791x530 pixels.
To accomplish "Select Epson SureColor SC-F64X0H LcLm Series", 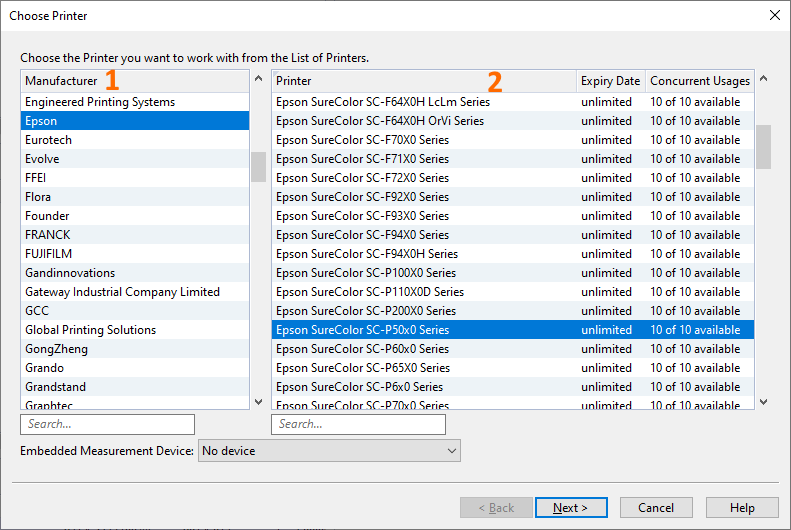I will pos(382,102).
